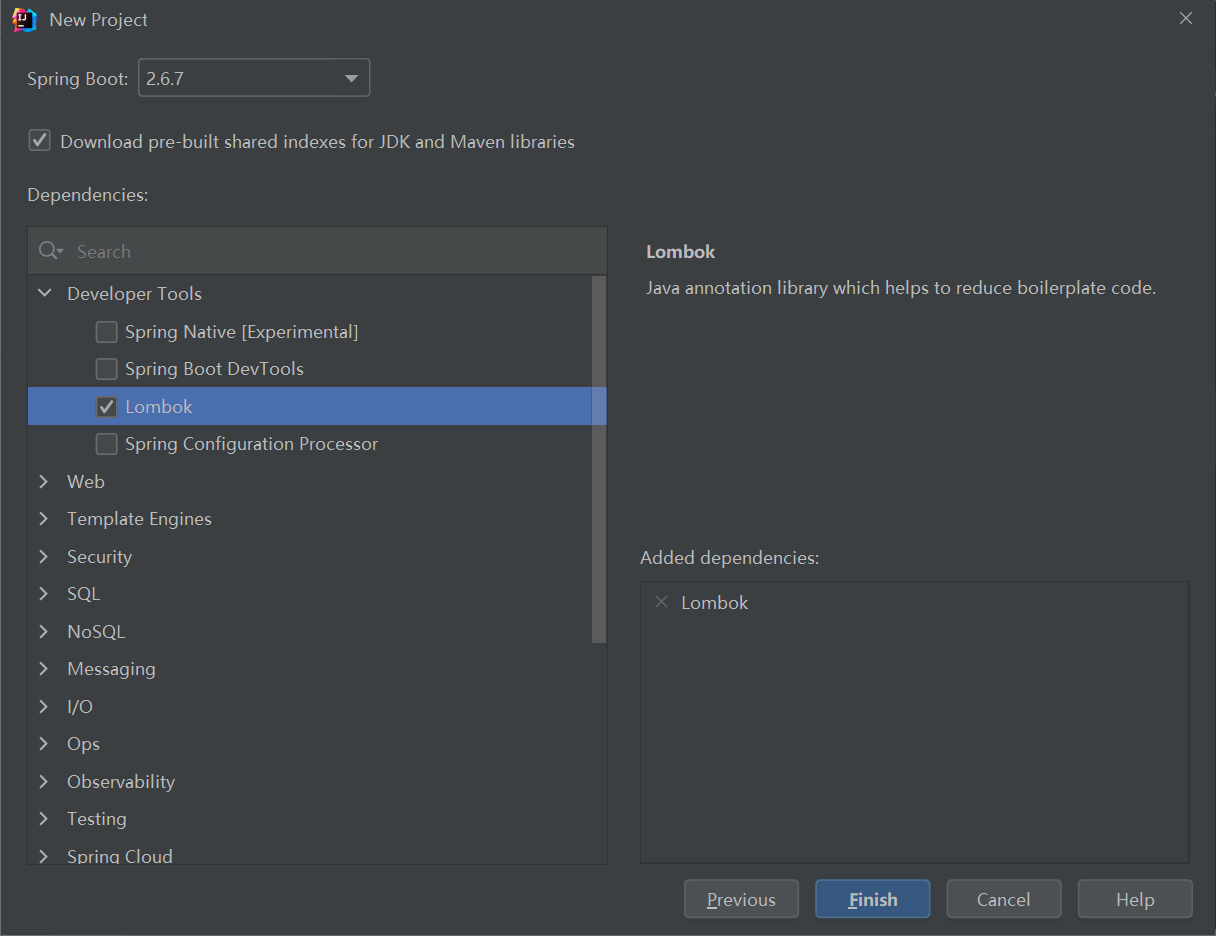Uncheck the Lombok checkbox
The width and height of the screenshot is (1216, 936).
coord(106,406)
